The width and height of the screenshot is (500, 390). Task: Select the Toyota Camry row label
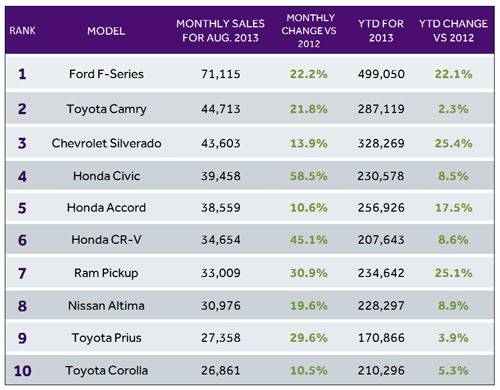(106, 109)
